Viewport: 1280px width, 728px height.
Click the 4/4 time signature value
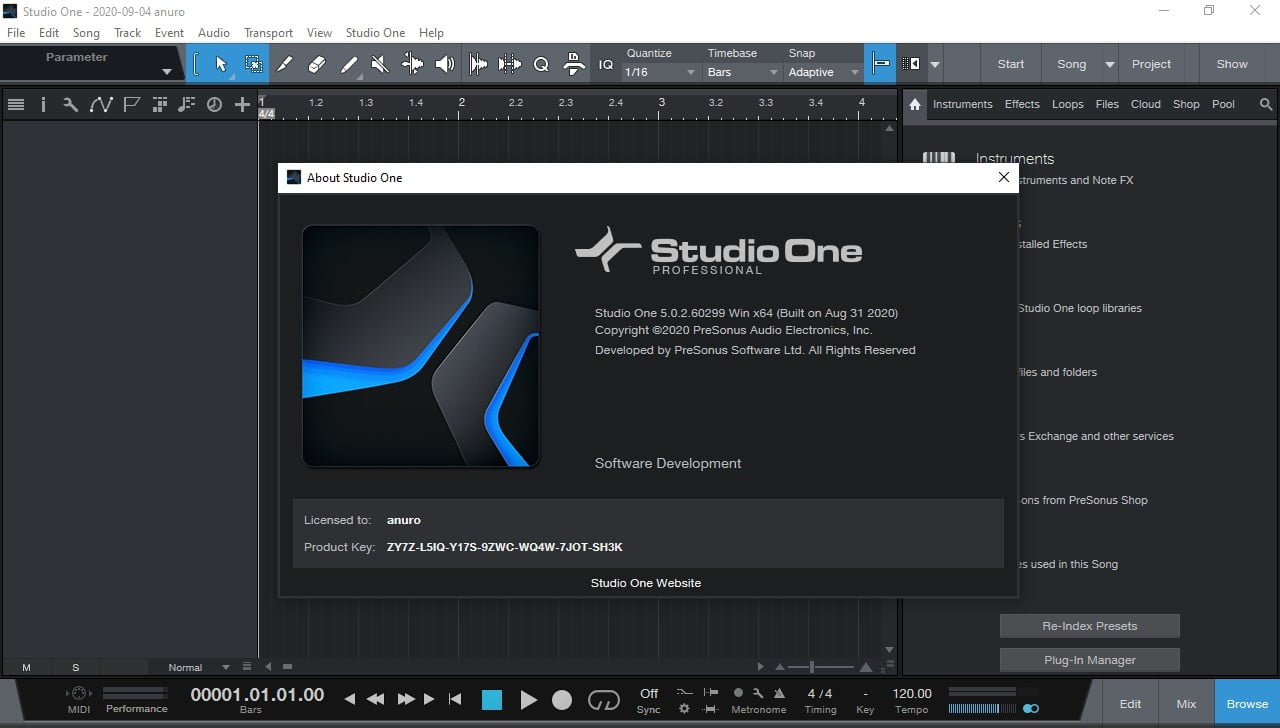[x=820, y=693]
